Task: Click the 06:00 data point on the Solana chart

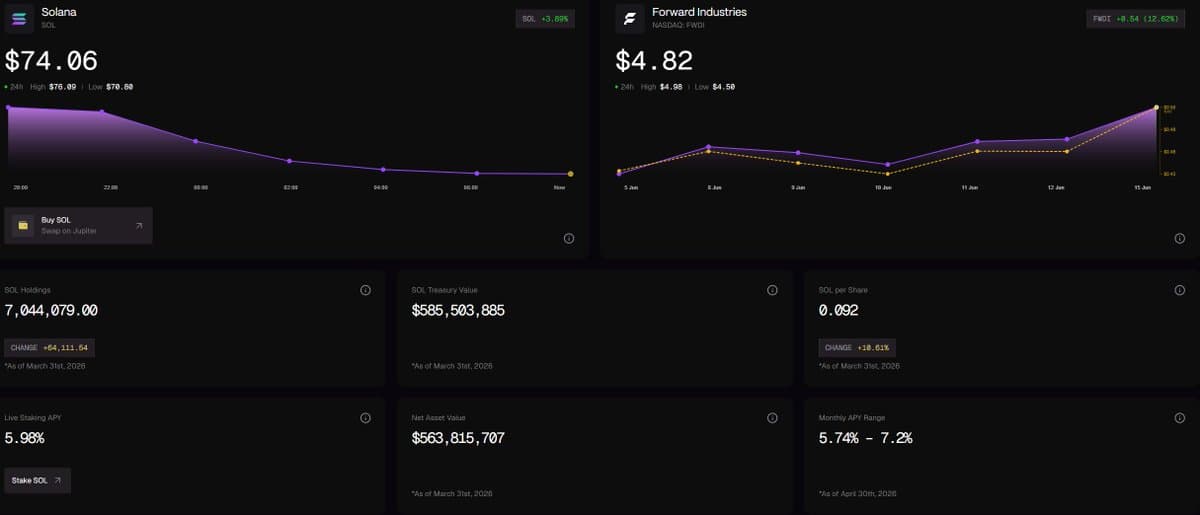Action: pos(476,173)
